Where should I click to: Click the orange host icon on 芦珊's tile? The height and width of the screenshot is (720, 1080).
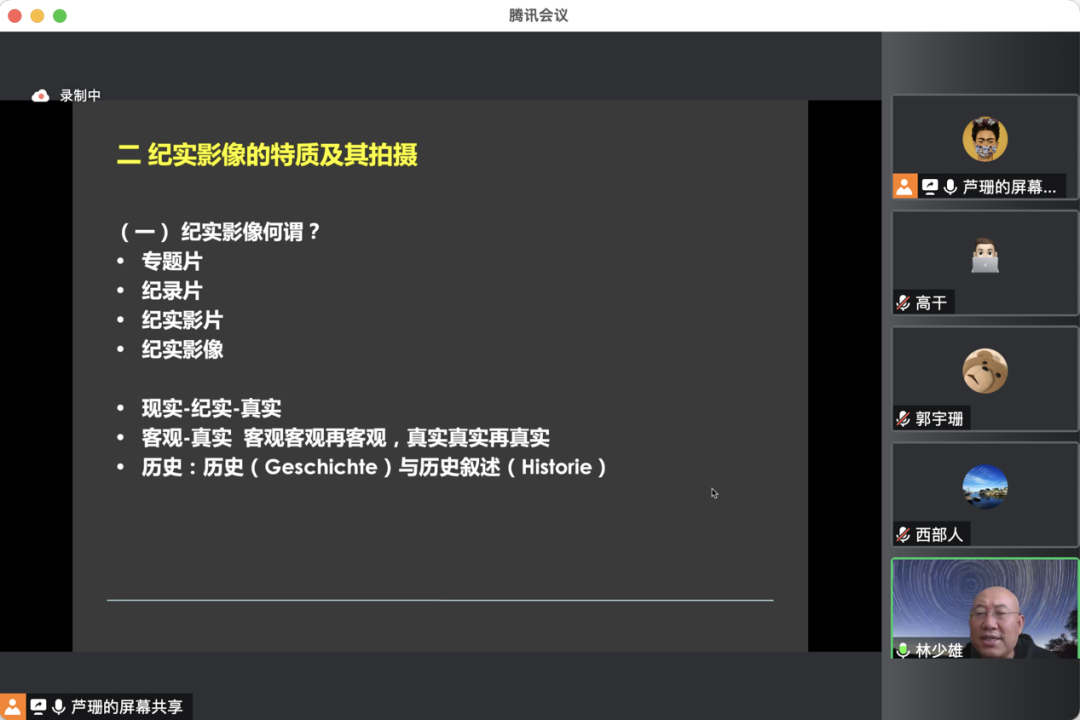coord(904,185)
